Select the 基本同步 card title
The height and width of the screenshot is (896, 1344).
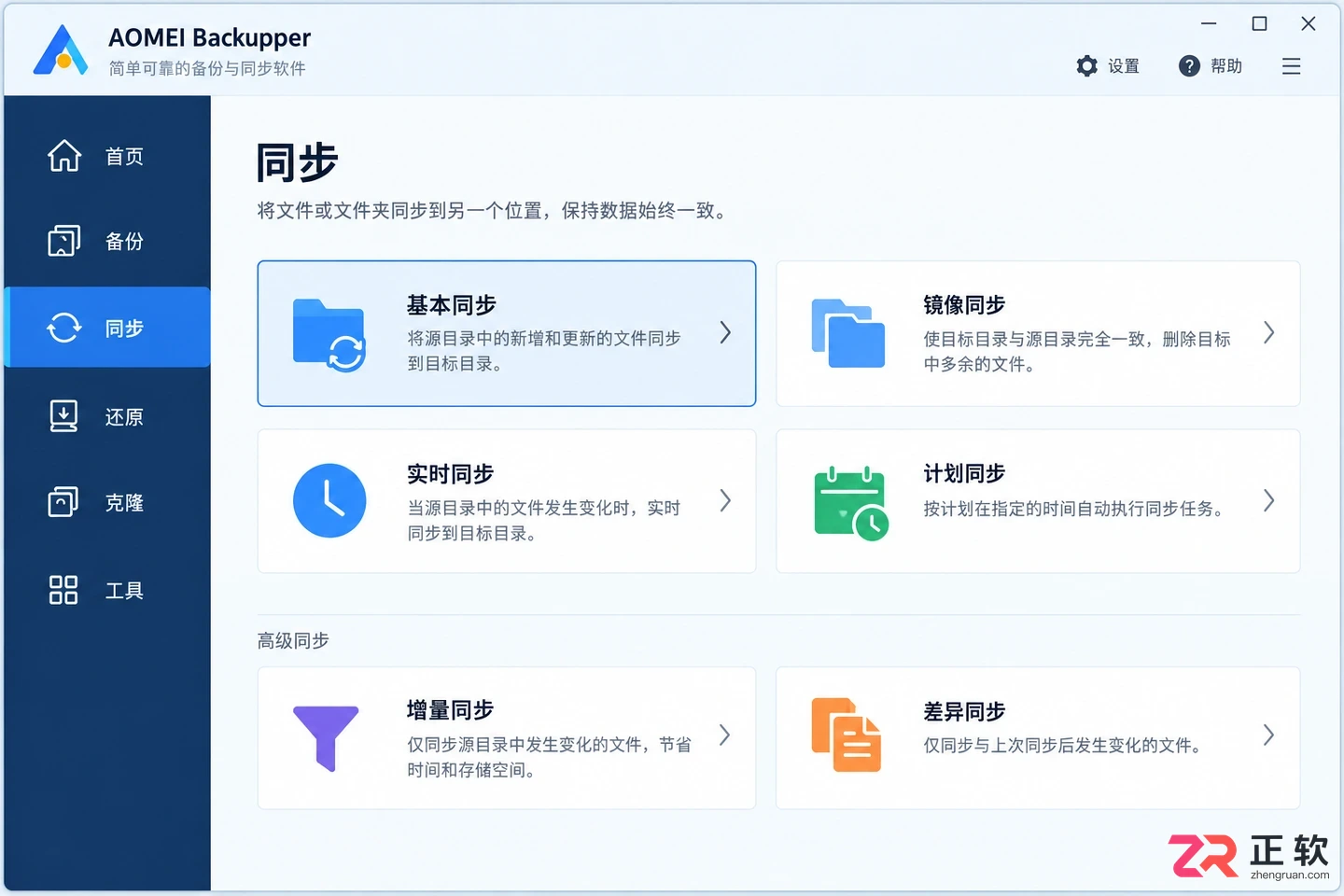coord(452,305)
